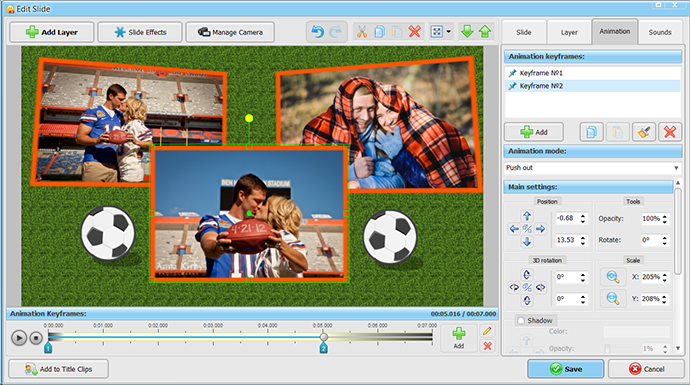Click the timeline playhead slider
Image resolution: width=690 pixels, height=385 pixels.
pyautogui.click(x=323, y=337)
